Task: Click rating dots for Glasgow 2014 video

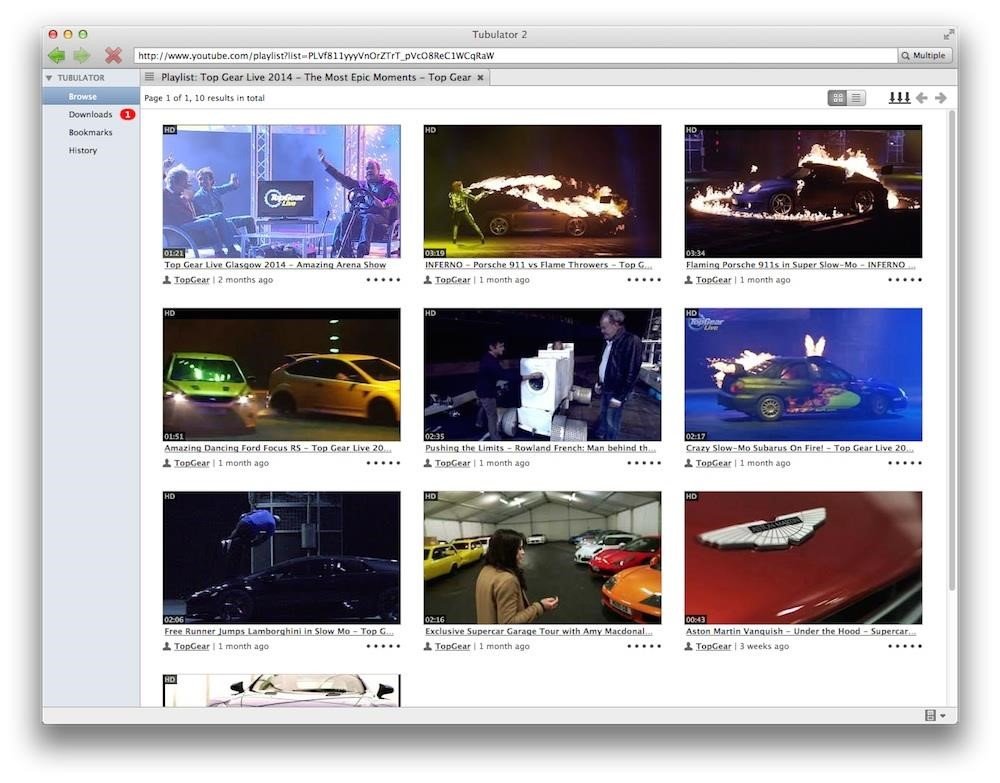Action: click(383, 279)
